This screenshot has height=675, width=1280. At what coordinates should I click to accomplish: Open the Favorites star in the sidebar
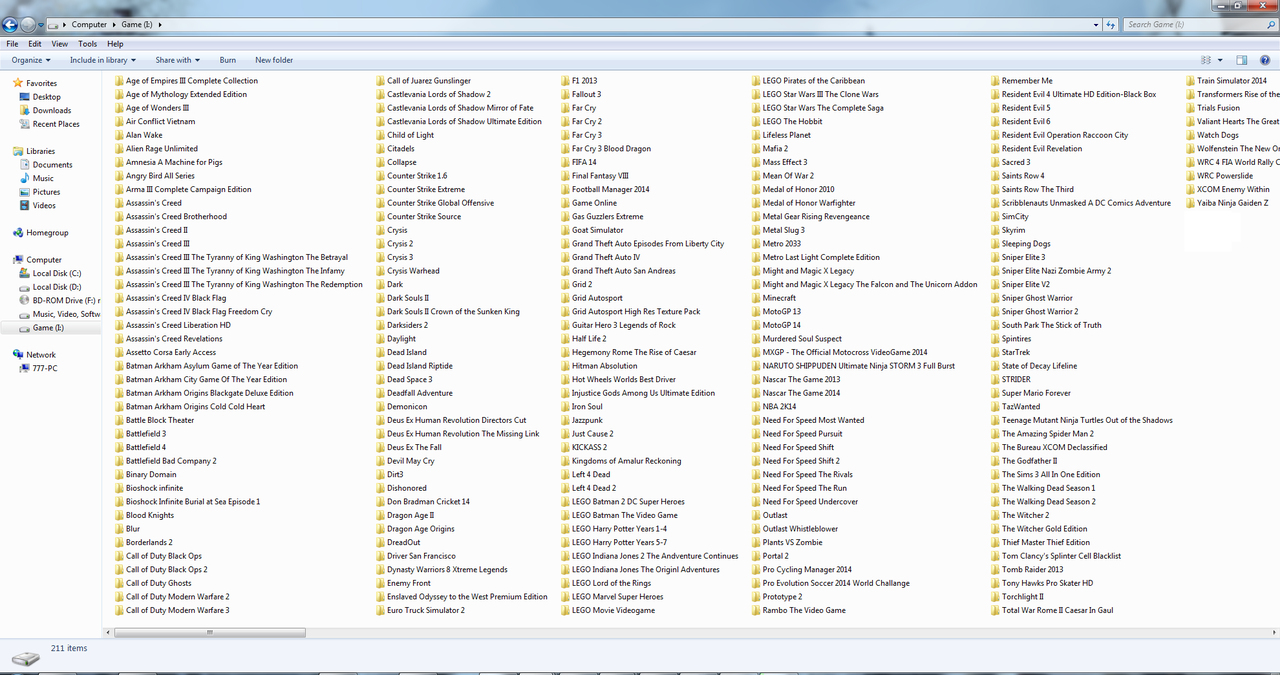pos(18,83)
